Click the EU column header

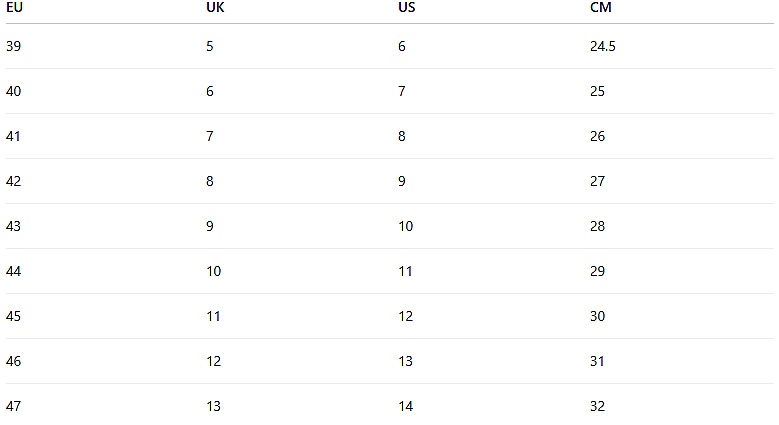14,7
